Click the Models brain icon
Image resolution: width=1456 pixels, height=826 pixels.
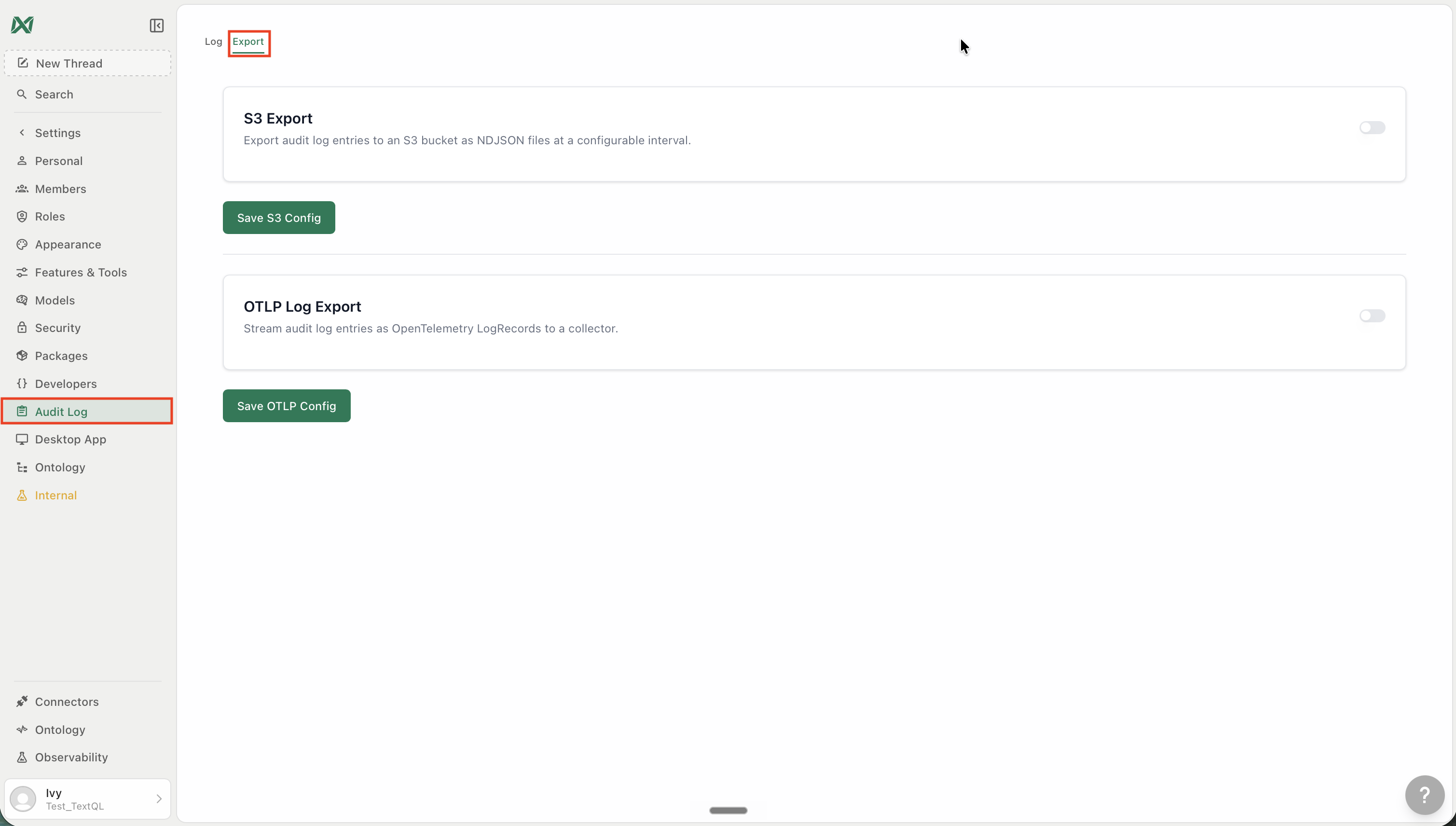[x=22, y=300]
